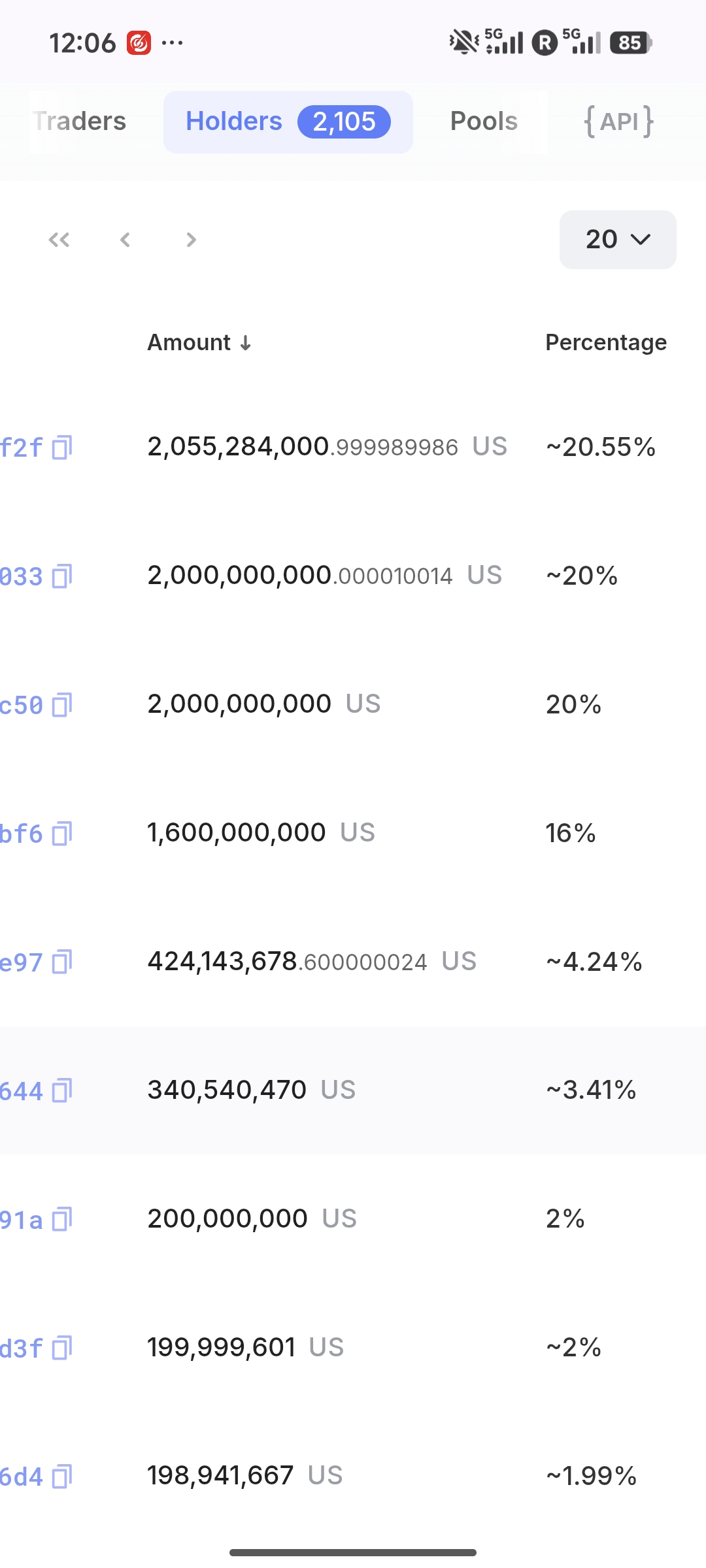Open holder address link ending in f2f
Image resolution: width=706 pixels, height=1568 pixels.
[x=21, y=448]
